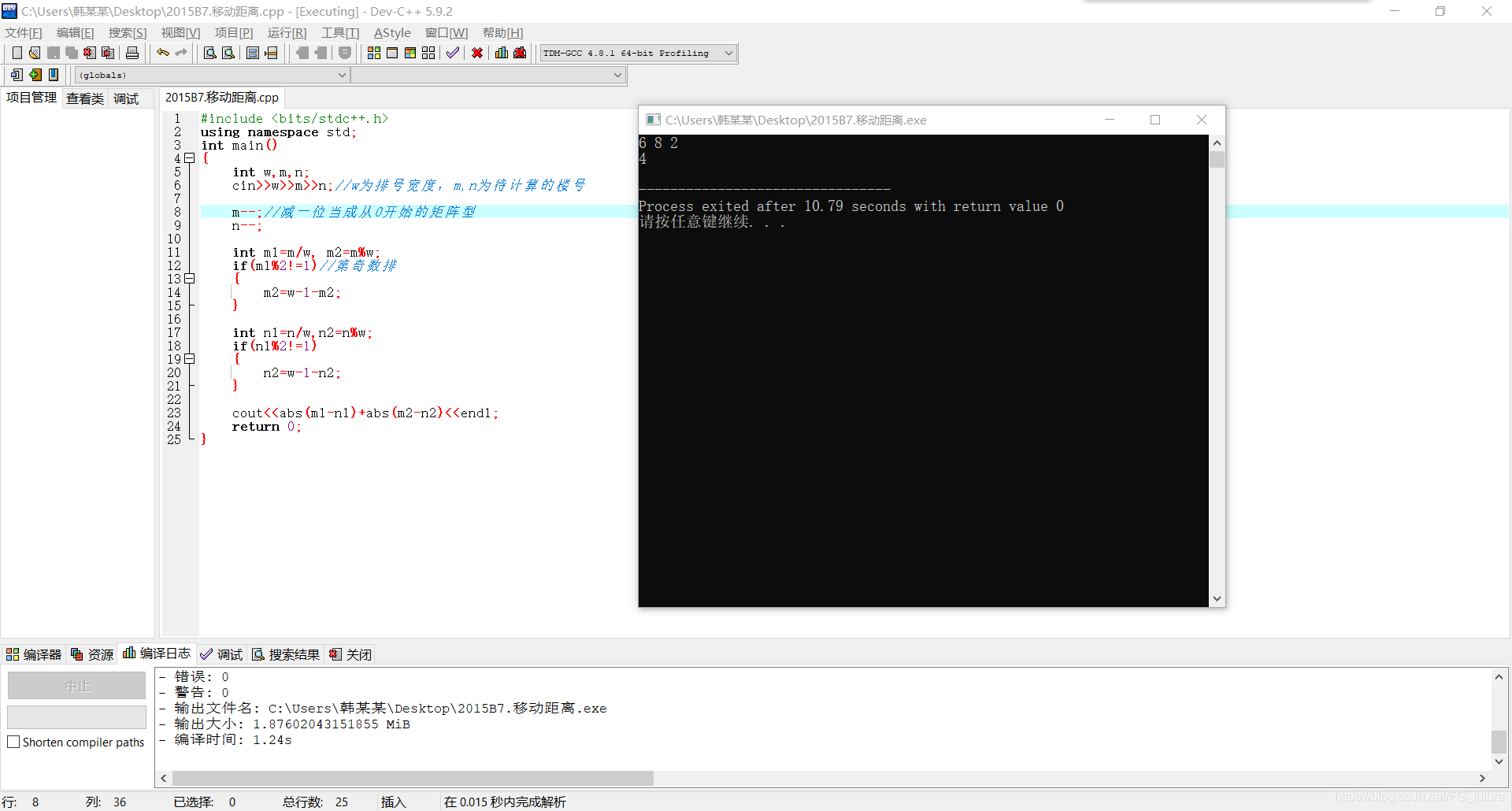Create a new source file from toolbar

17,53
